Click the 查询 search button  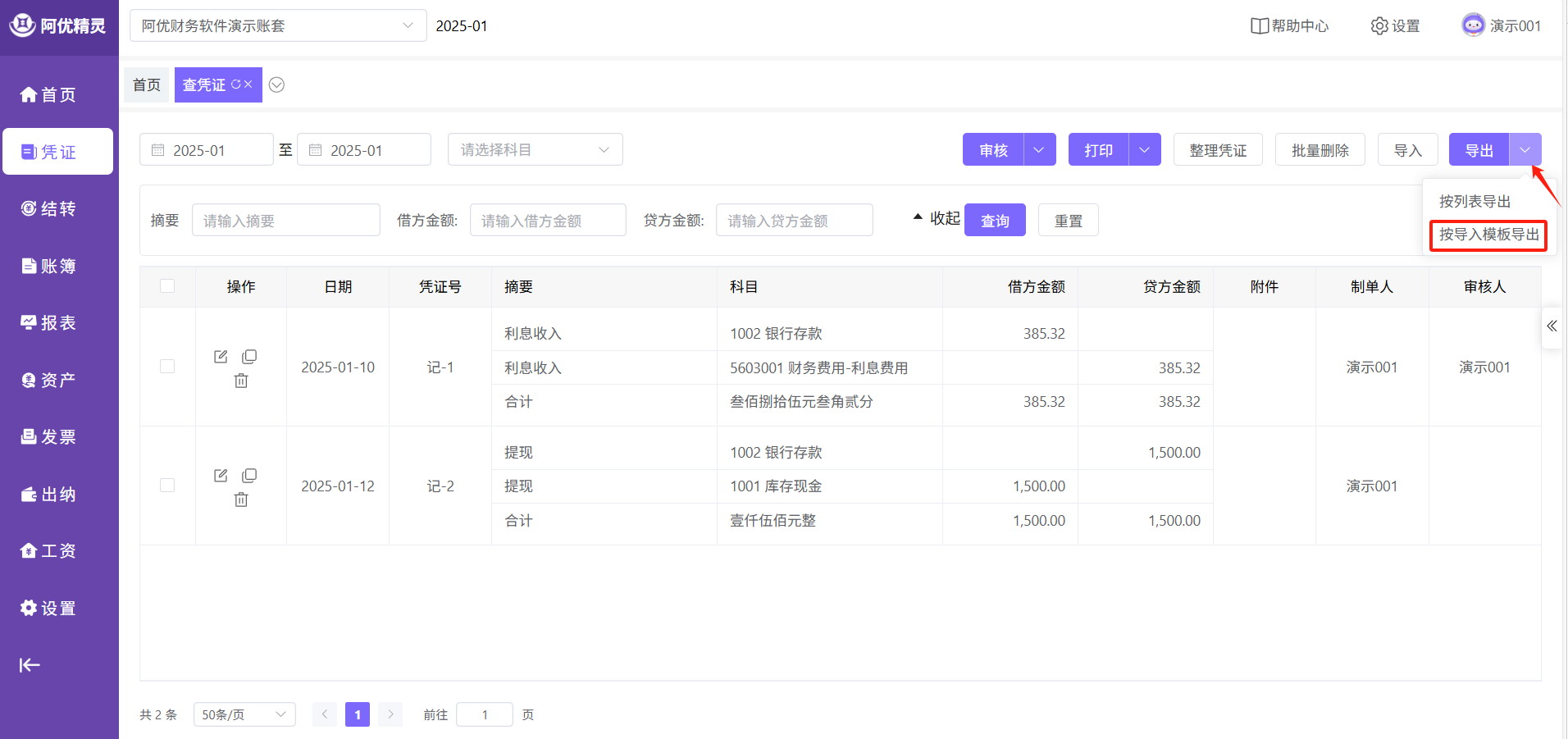pos(995,221)
